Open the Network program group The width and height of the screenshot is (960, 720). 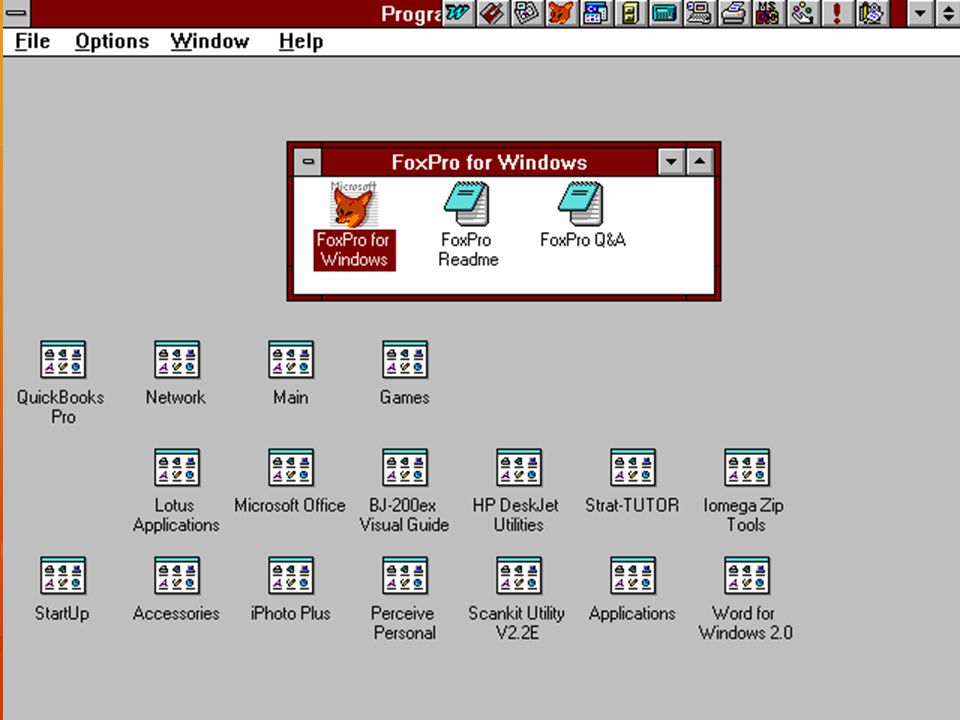(x=176, y=359)
